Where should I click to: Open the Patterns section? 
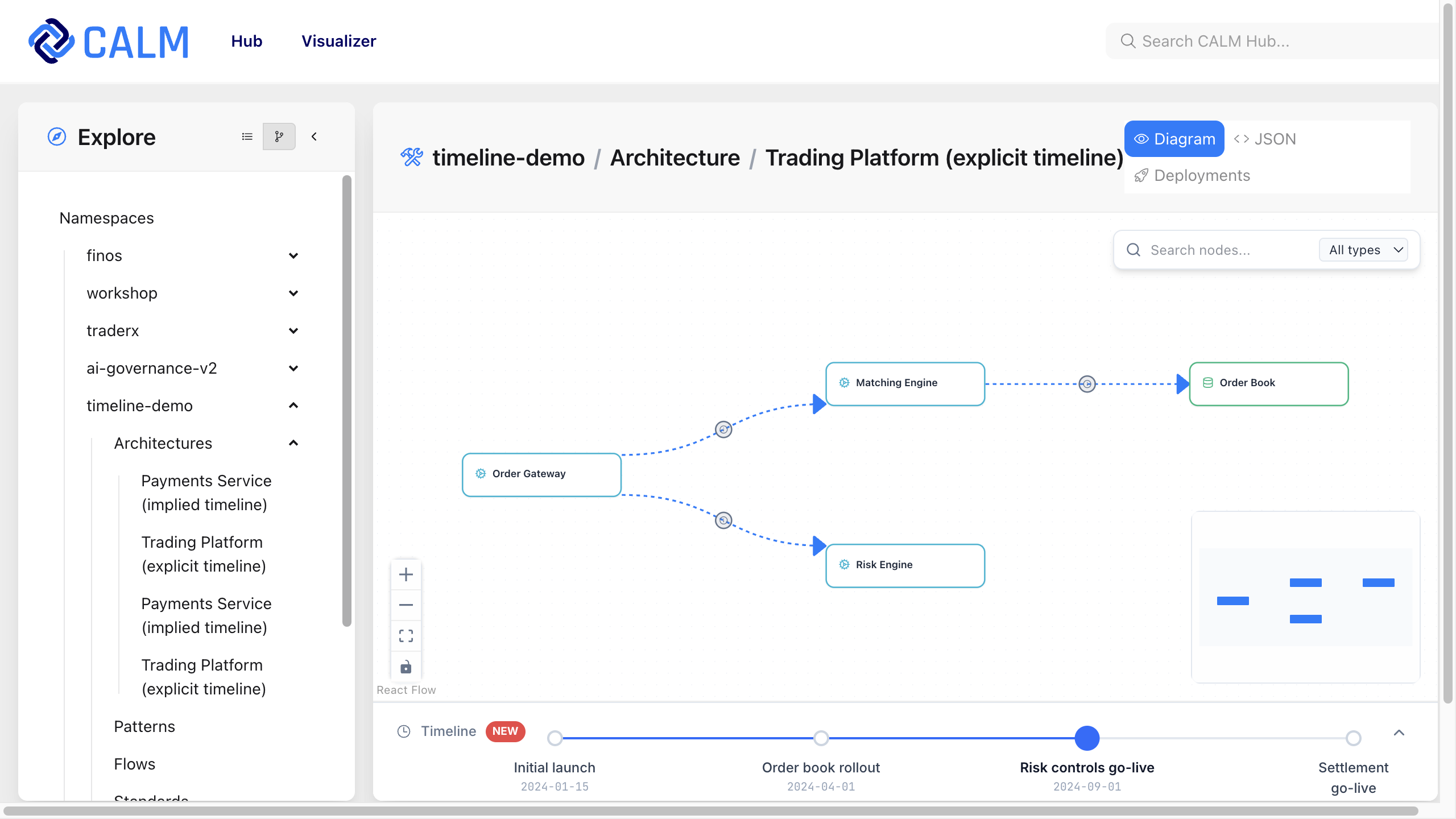point(144,726)
